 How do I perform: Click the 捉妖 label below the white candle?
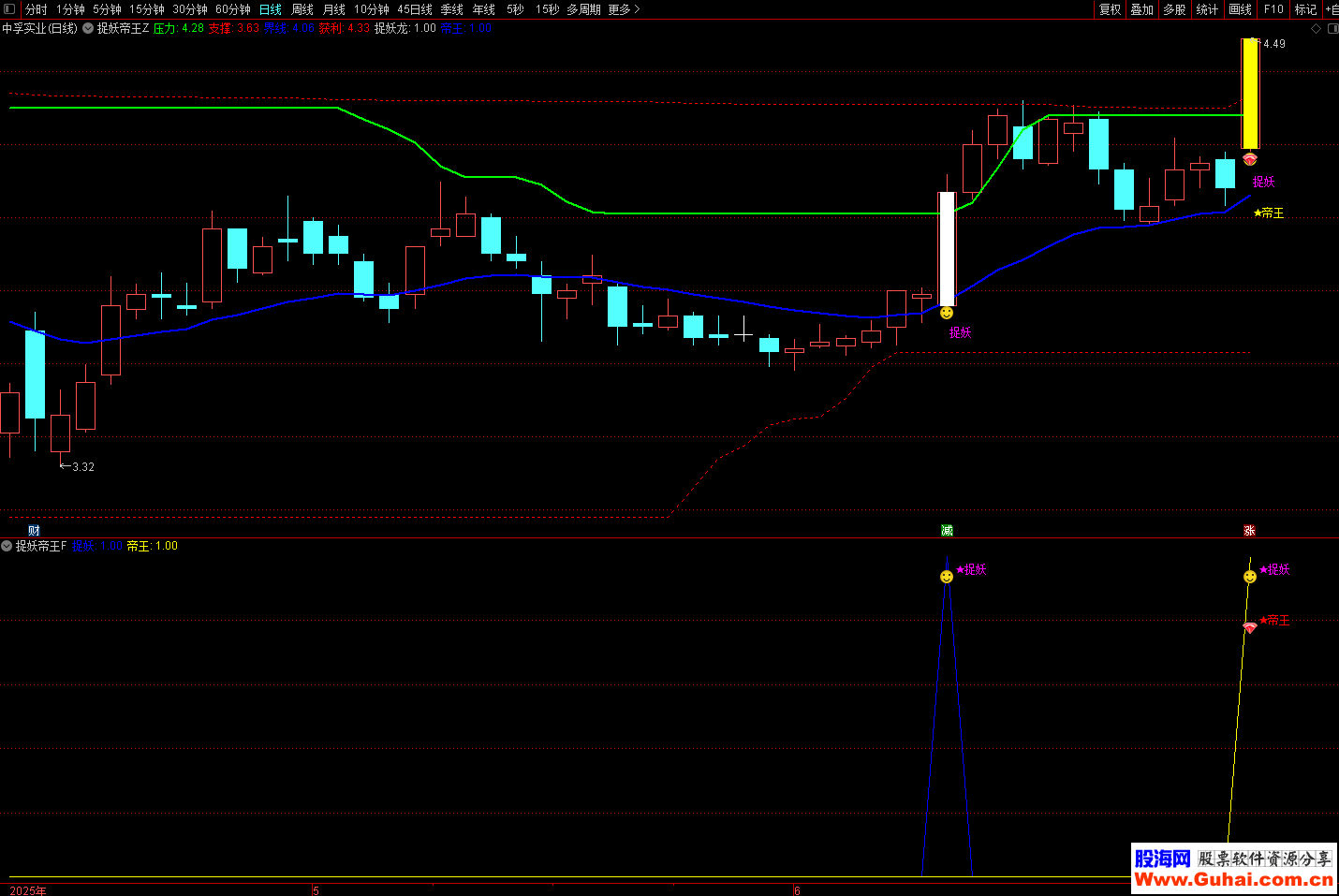961,332
